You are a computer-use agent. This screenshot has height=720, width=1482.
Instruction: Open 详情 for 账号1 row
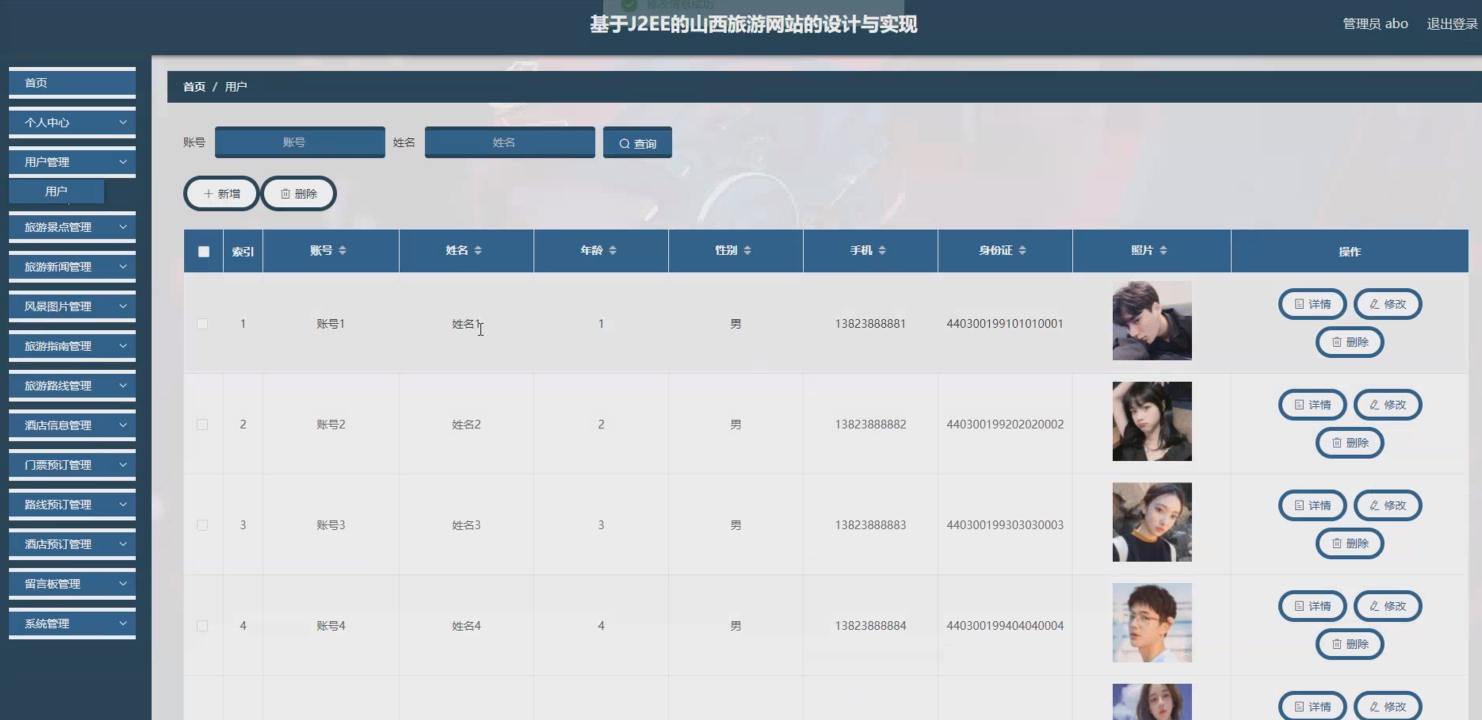pyautogui.click(x=1312, y=304)
